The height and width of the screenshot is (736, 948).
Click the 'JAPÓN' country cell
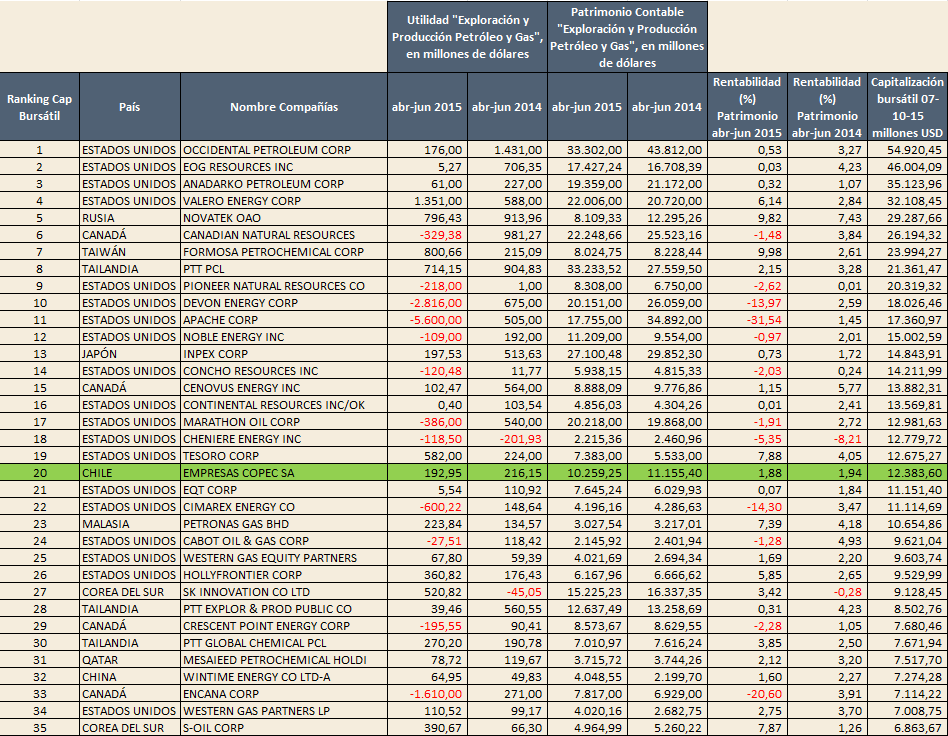click(129, 354)
